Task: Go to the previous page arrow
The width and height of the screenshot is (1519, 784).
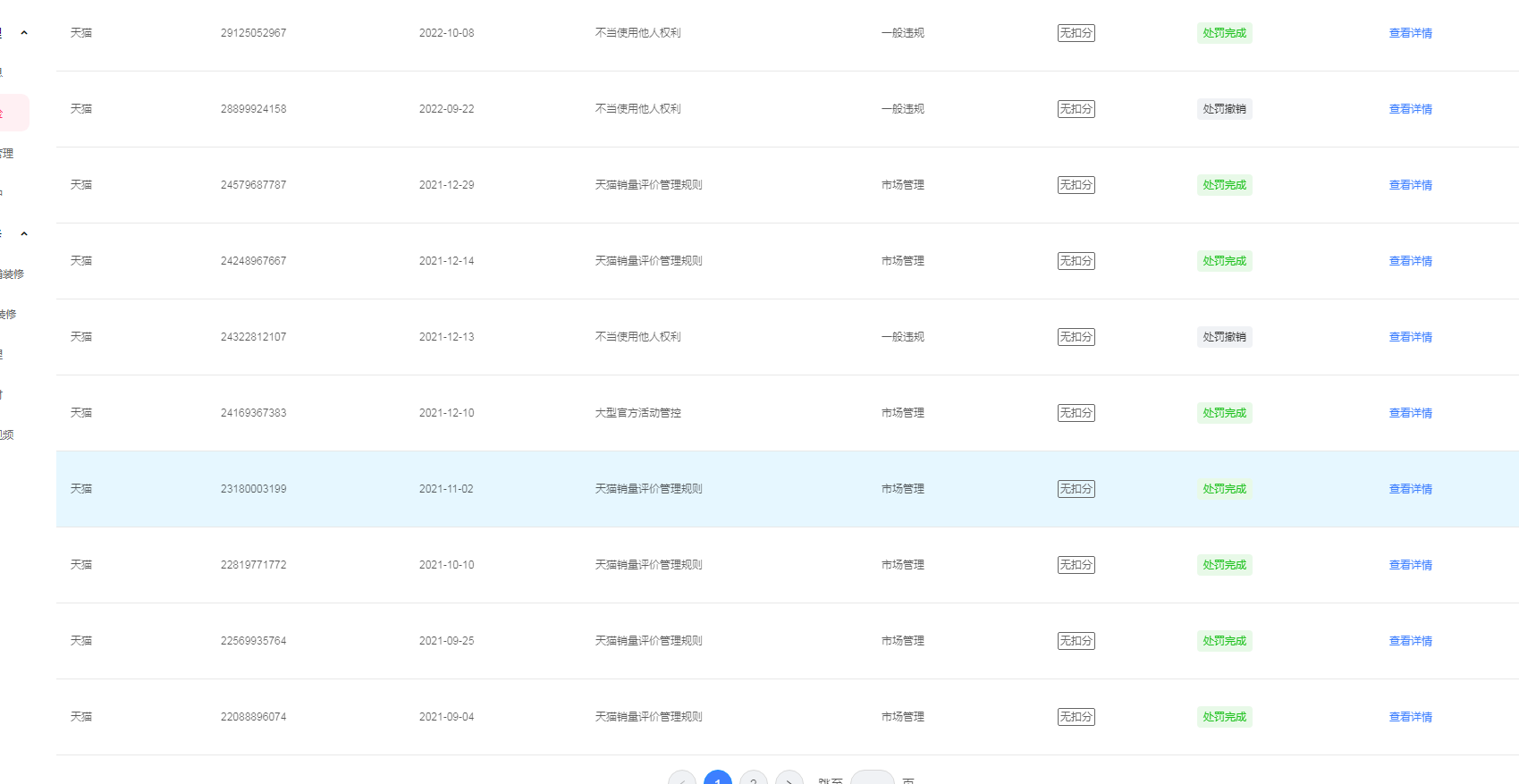Action: point(682,779)
